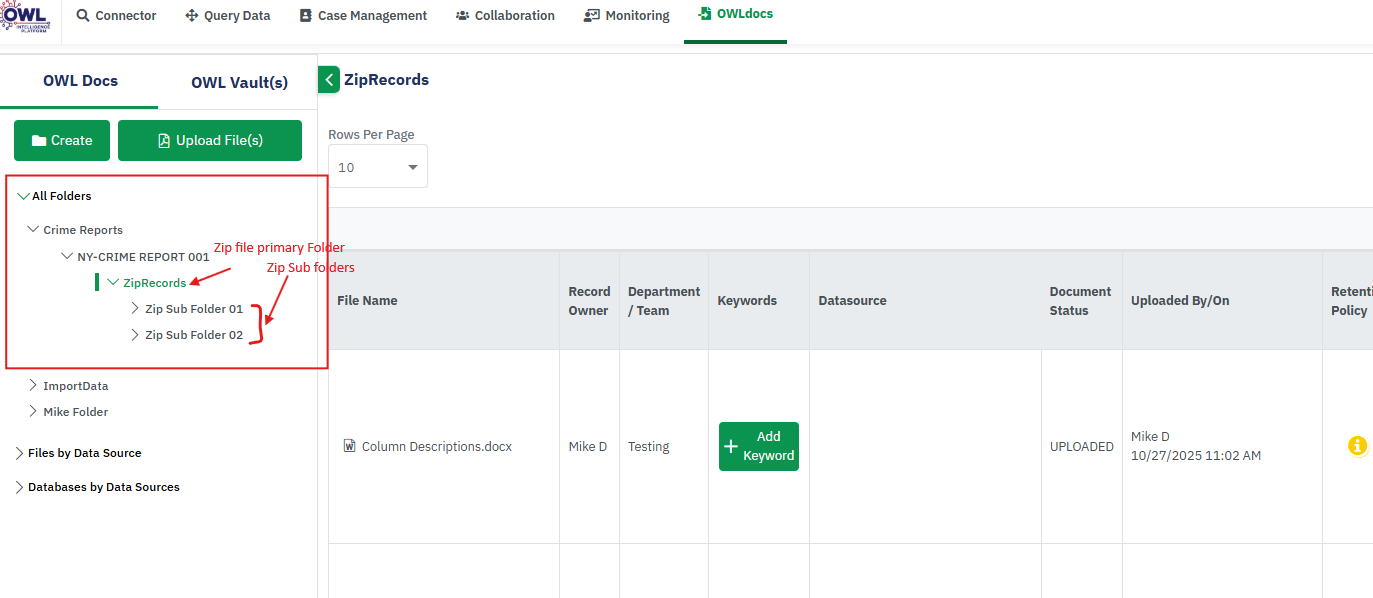This screenshot has height=598, width=1373.
Task: Go to Case Management
Action: pos(362,16)
